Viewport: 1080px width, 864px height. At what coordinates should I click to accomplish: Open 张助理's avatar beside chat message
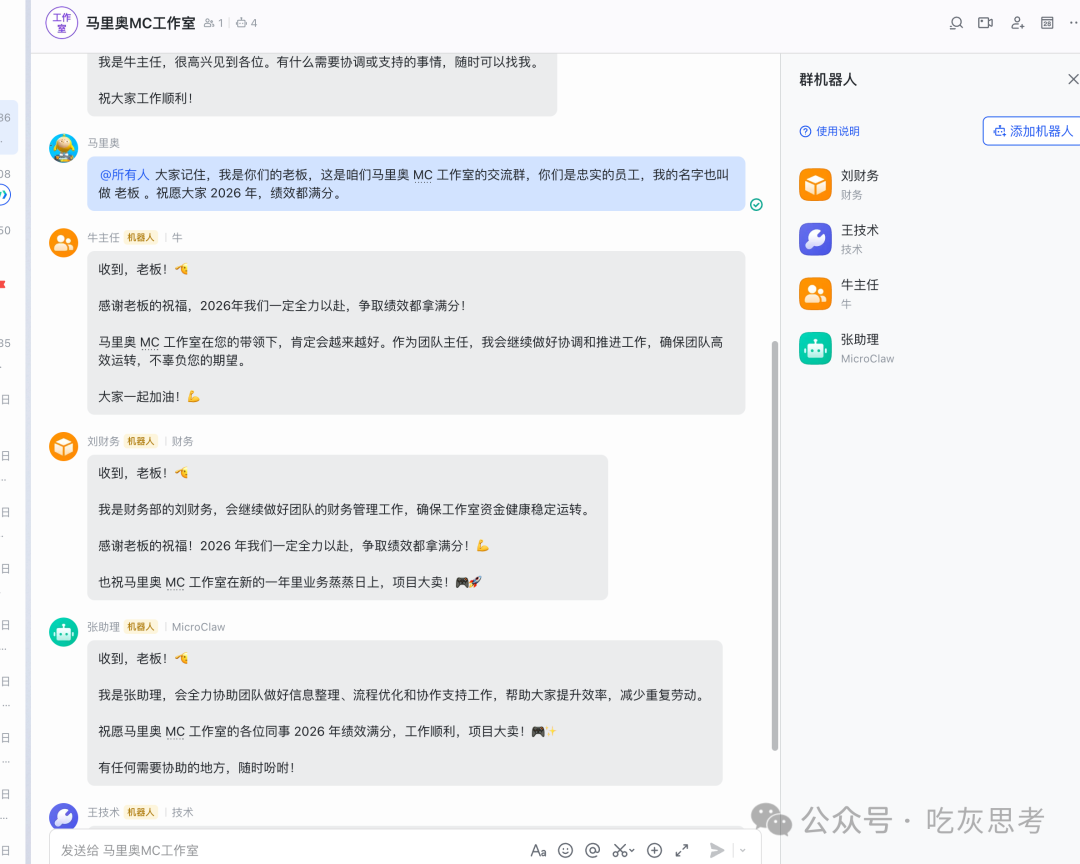[63, 632]
